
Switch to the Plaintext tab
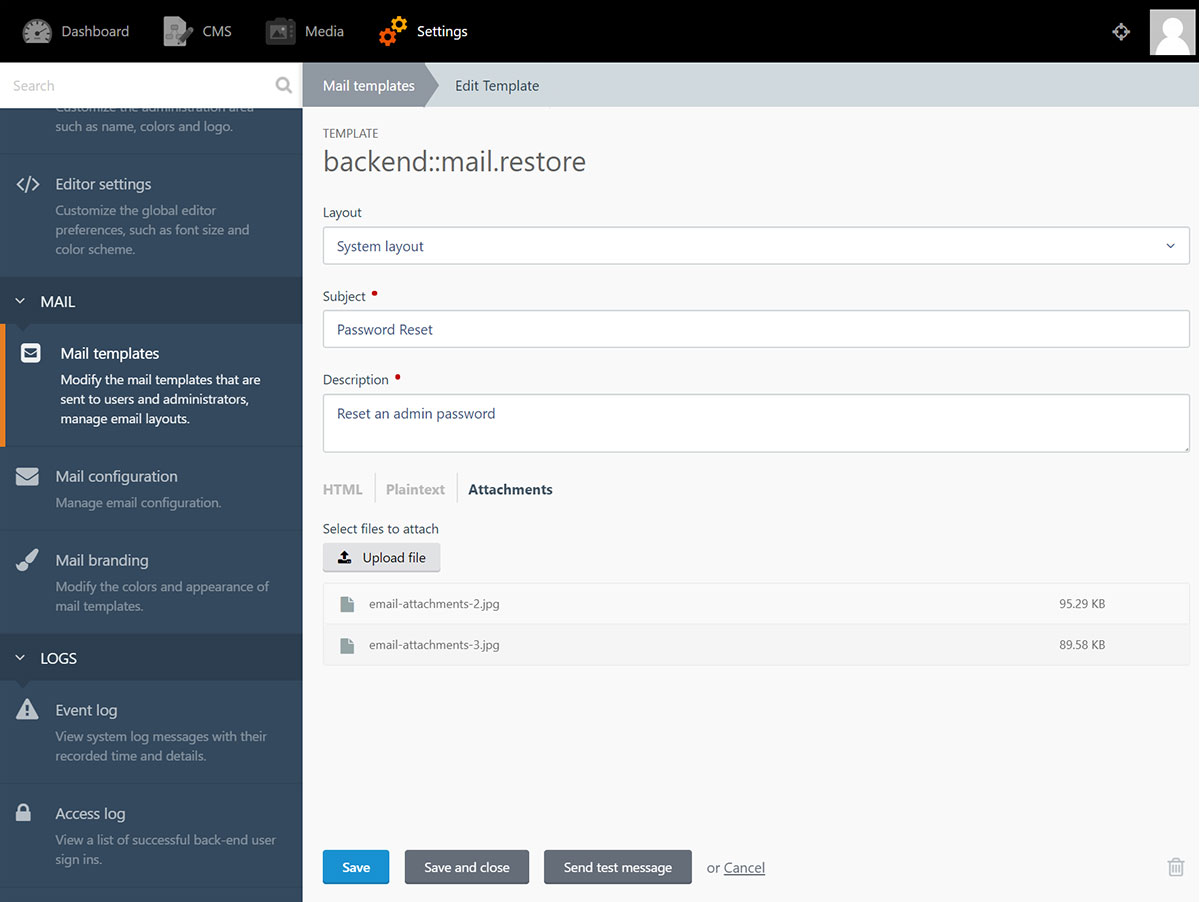(x=415, y=489)
